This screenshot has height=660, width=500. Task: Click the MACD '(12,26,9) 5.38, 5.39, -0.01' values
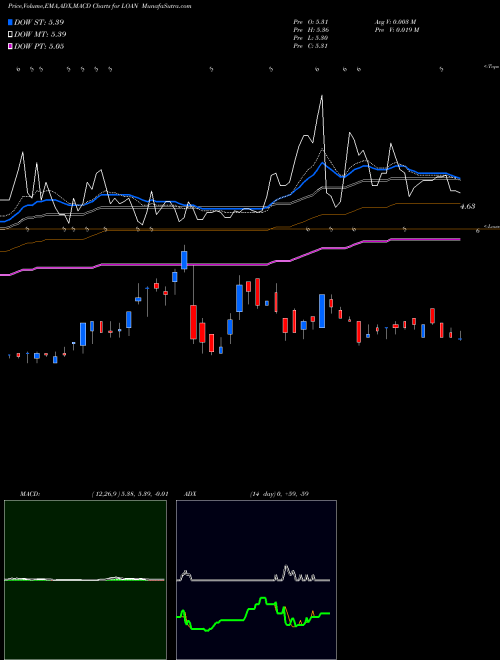point(130,494)
